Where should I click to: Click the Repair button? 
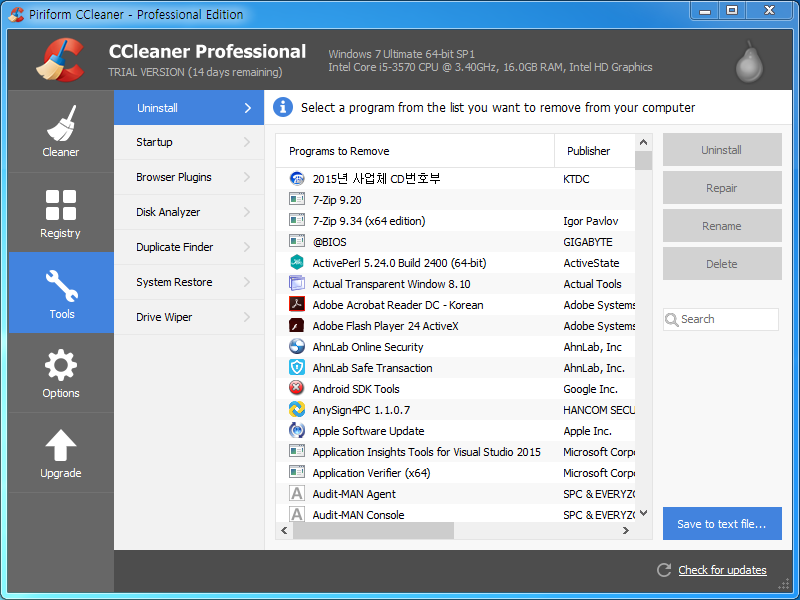(722, 188)
